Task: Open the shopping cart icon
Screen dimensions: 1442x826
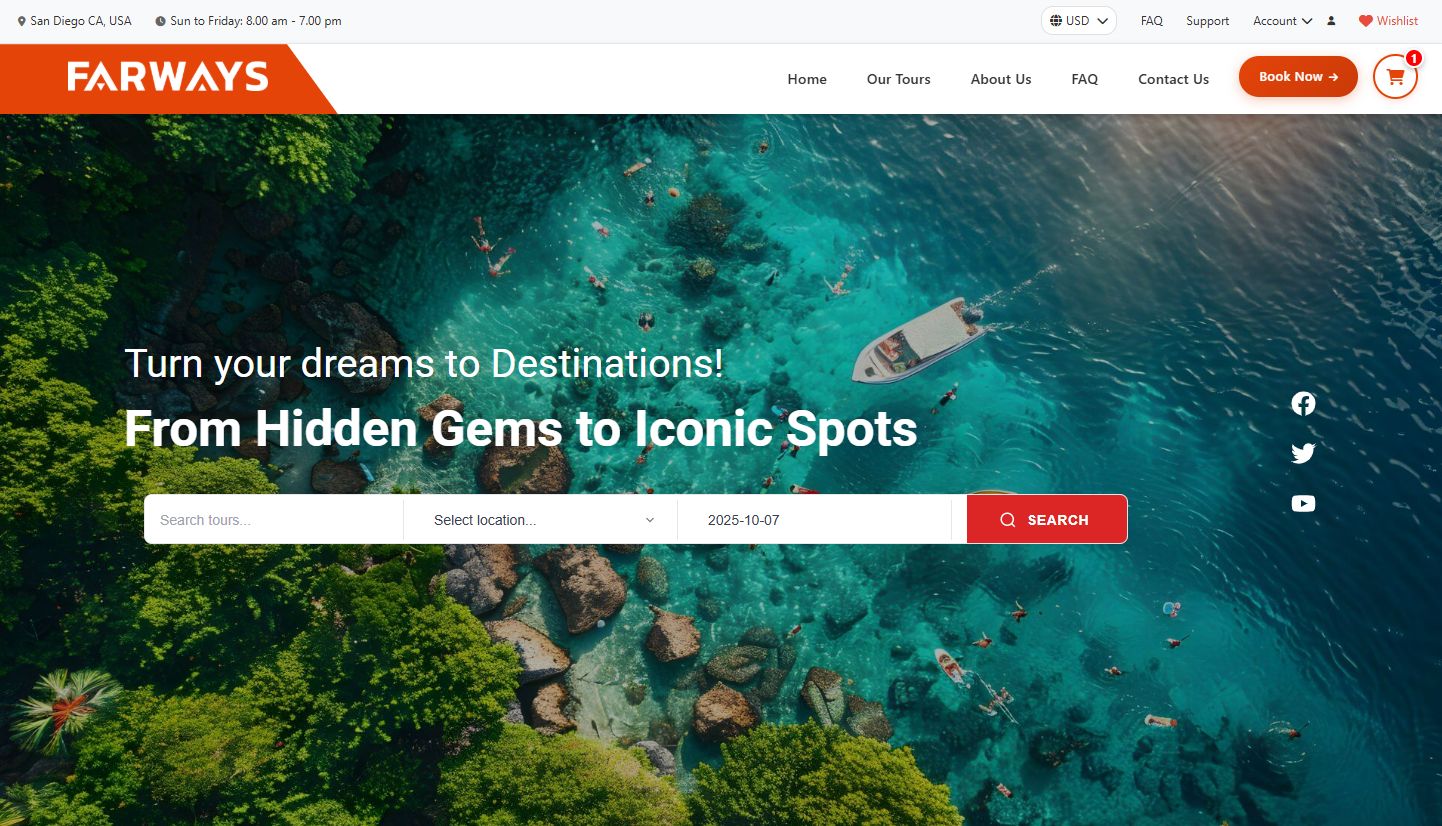Action: (x=1395, y=77)
